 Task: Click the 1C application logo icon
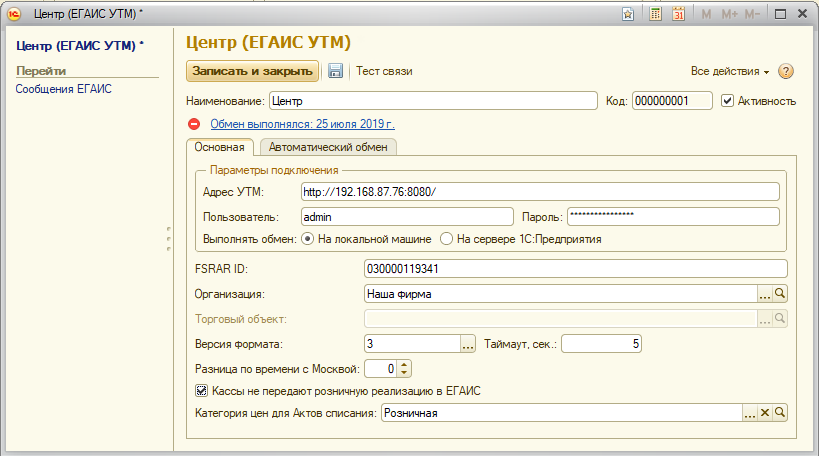[14, 14]
